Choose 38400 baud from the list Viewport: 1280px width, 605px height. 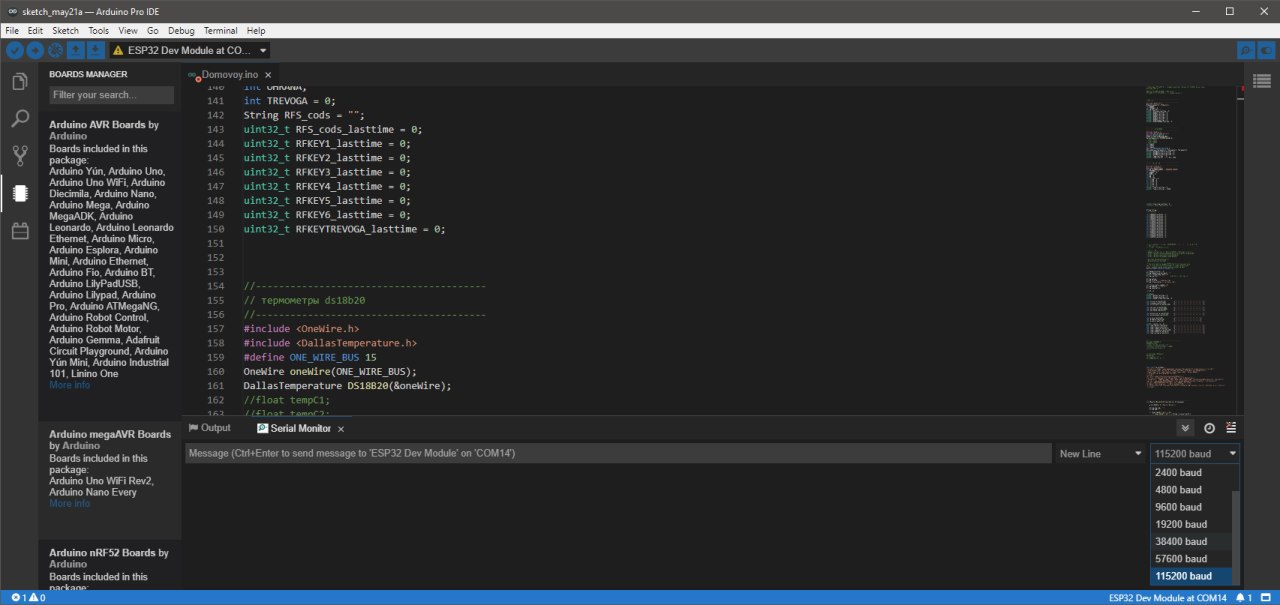click(1191, 541)
